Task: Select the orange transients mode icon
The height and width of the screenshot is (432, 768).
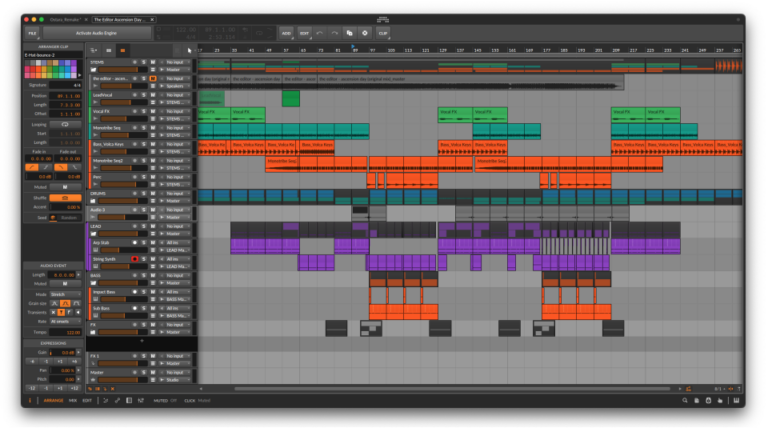Action: click(61, 312)
